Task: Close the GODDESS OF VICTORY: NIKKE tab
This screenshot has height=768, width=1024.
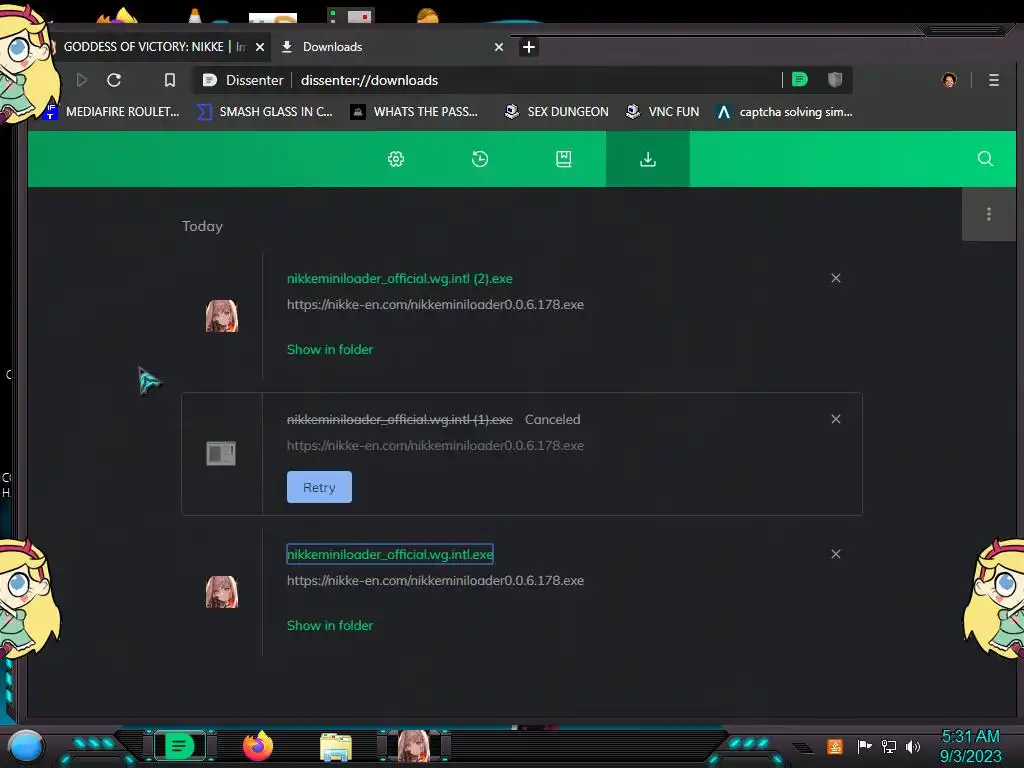Action: pos(260,47)
